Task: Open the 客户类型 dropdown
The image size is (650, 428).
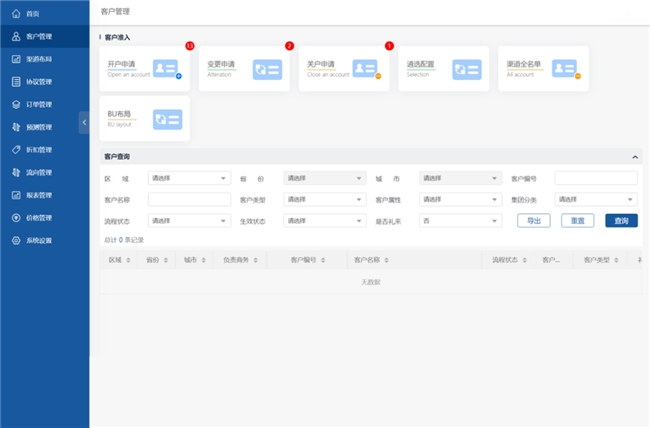Action: pos(325,199)
